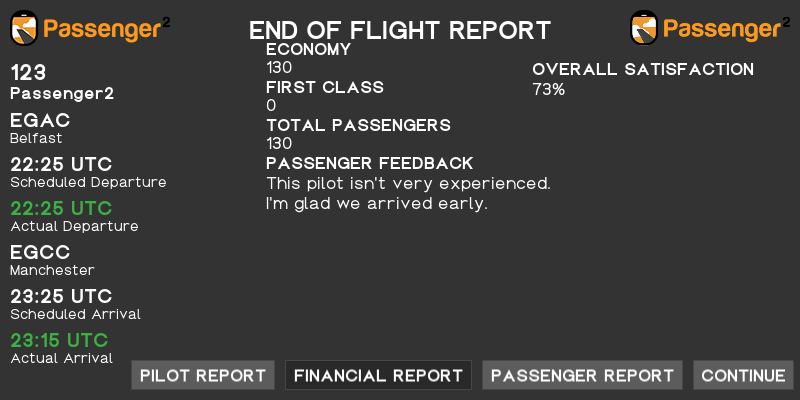The width and height of the screenshot is (800, 400).
Task: Click the green actual arrival time 23:15
Action: [59, 341]
